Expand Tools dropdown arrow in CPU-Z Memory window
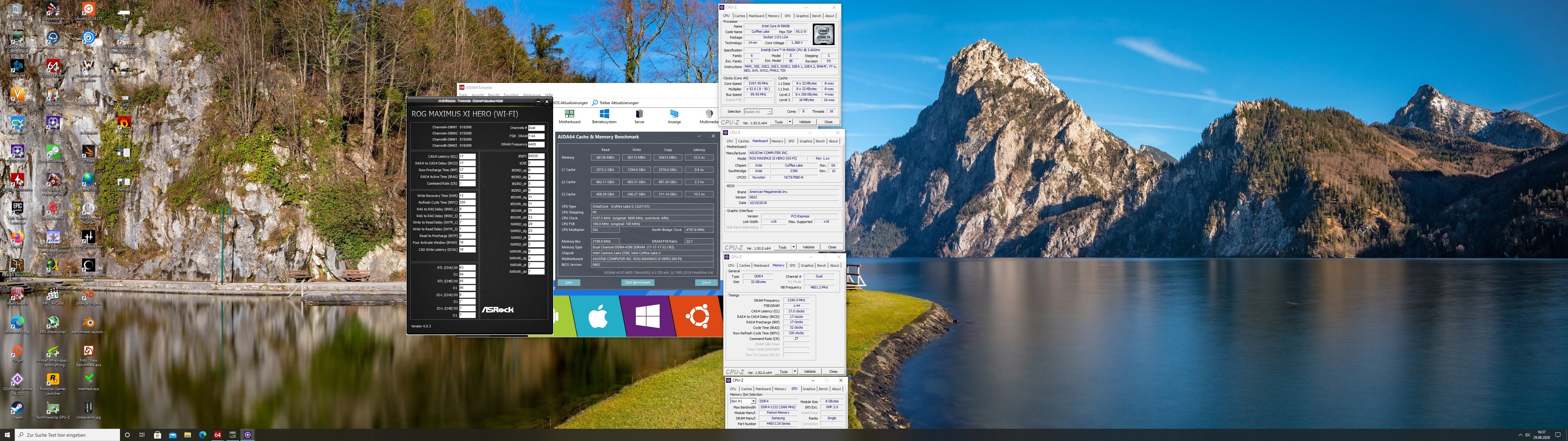 click(795, 371)
